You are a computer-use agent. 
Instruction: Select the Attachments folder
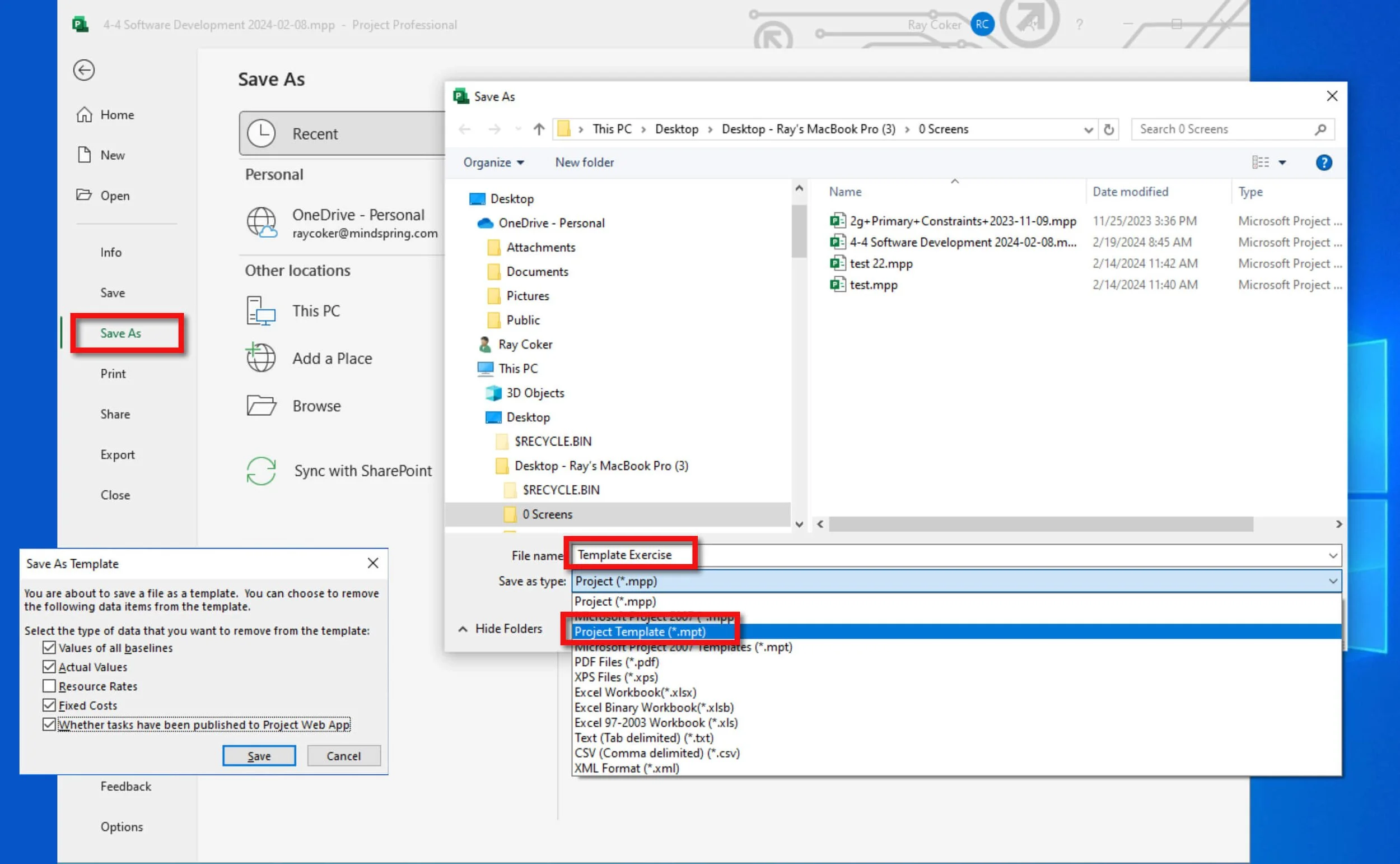point(531,247)
